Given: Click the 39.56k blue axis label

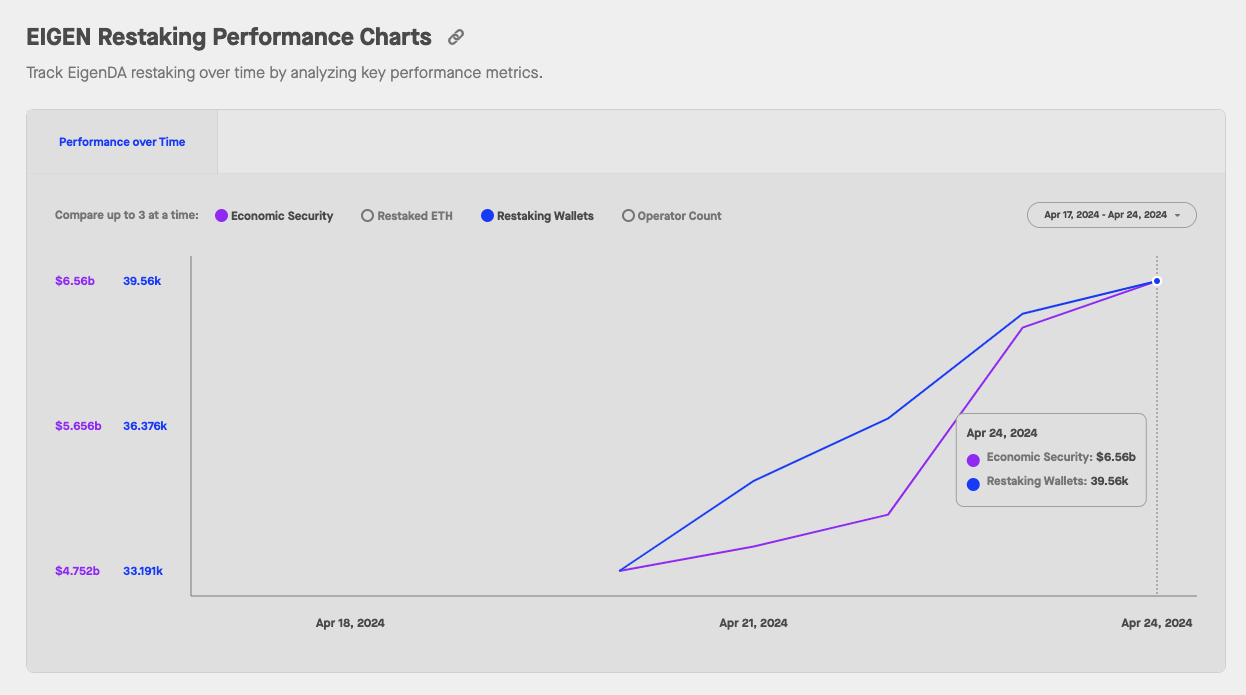Looking at the screenshot, I should 142,281.
